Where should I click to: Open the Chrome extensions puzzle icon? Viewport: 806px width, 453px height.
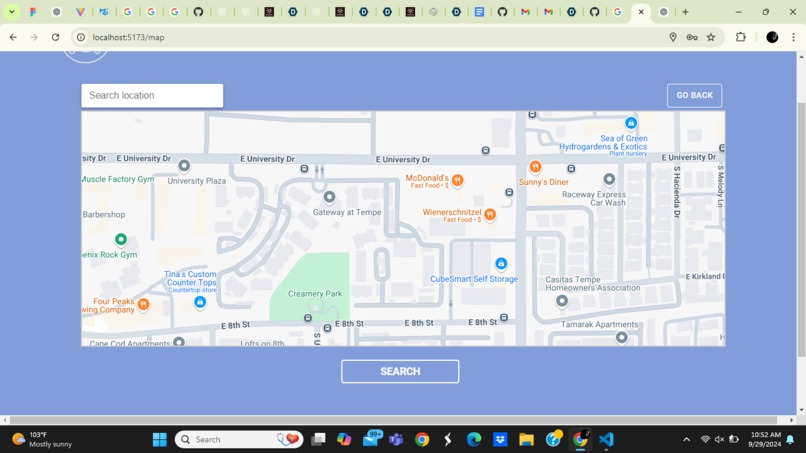[741, 37]
